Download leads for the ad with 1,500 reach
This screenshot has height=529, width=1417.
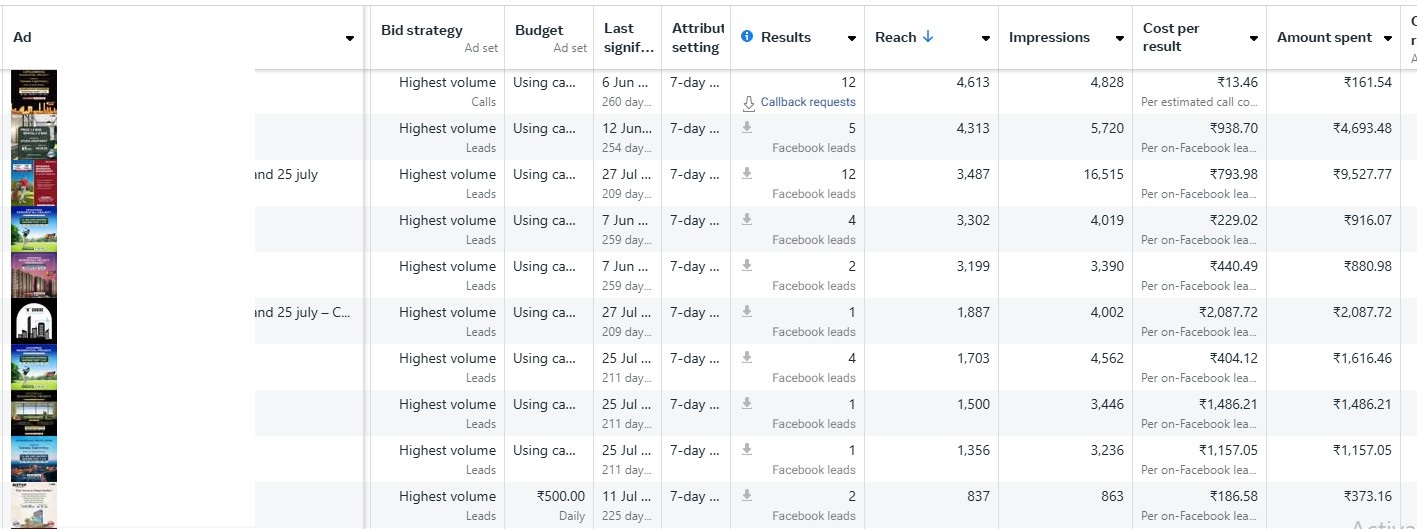(746, 404)
